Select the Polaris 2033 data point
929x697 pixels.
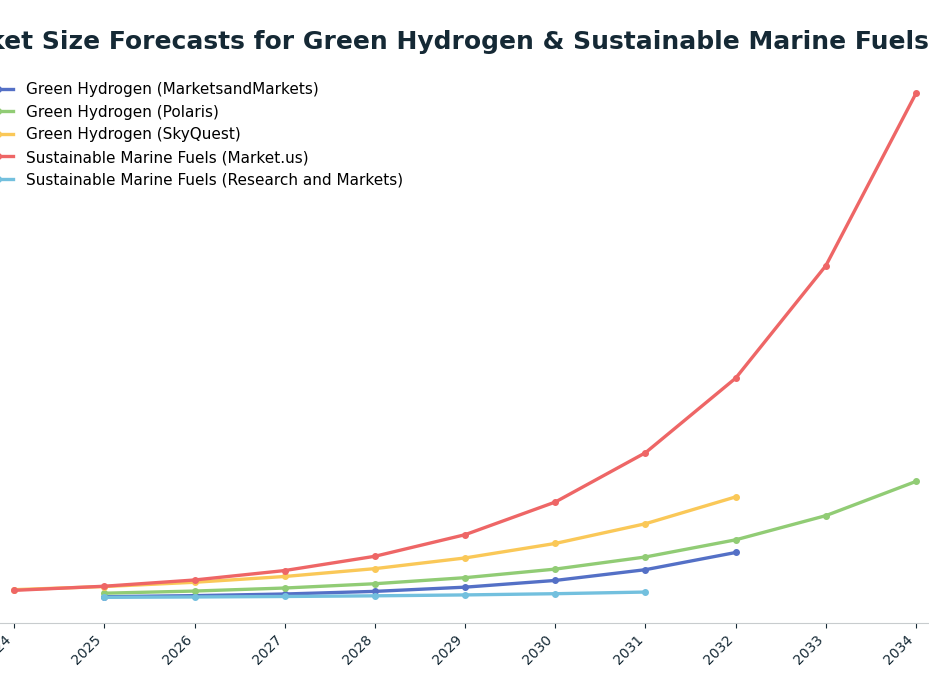point(826,516)
